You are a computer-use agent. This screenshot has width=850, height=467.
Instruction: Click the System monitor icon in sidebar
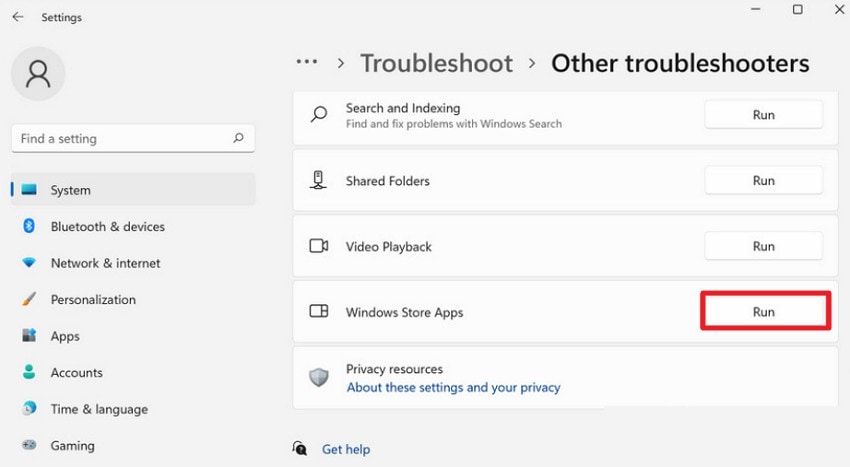[x=29, y=190]
